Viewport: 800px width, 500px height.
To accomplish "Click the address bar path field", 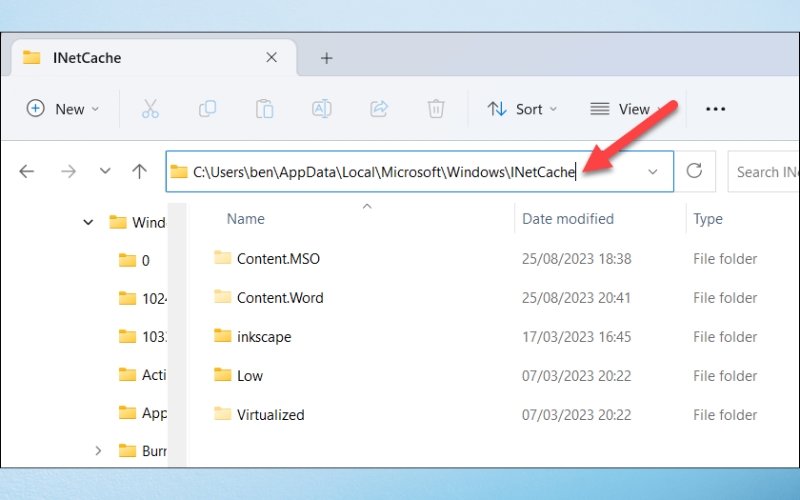I will pyautogui.click(x=400, y=172).
